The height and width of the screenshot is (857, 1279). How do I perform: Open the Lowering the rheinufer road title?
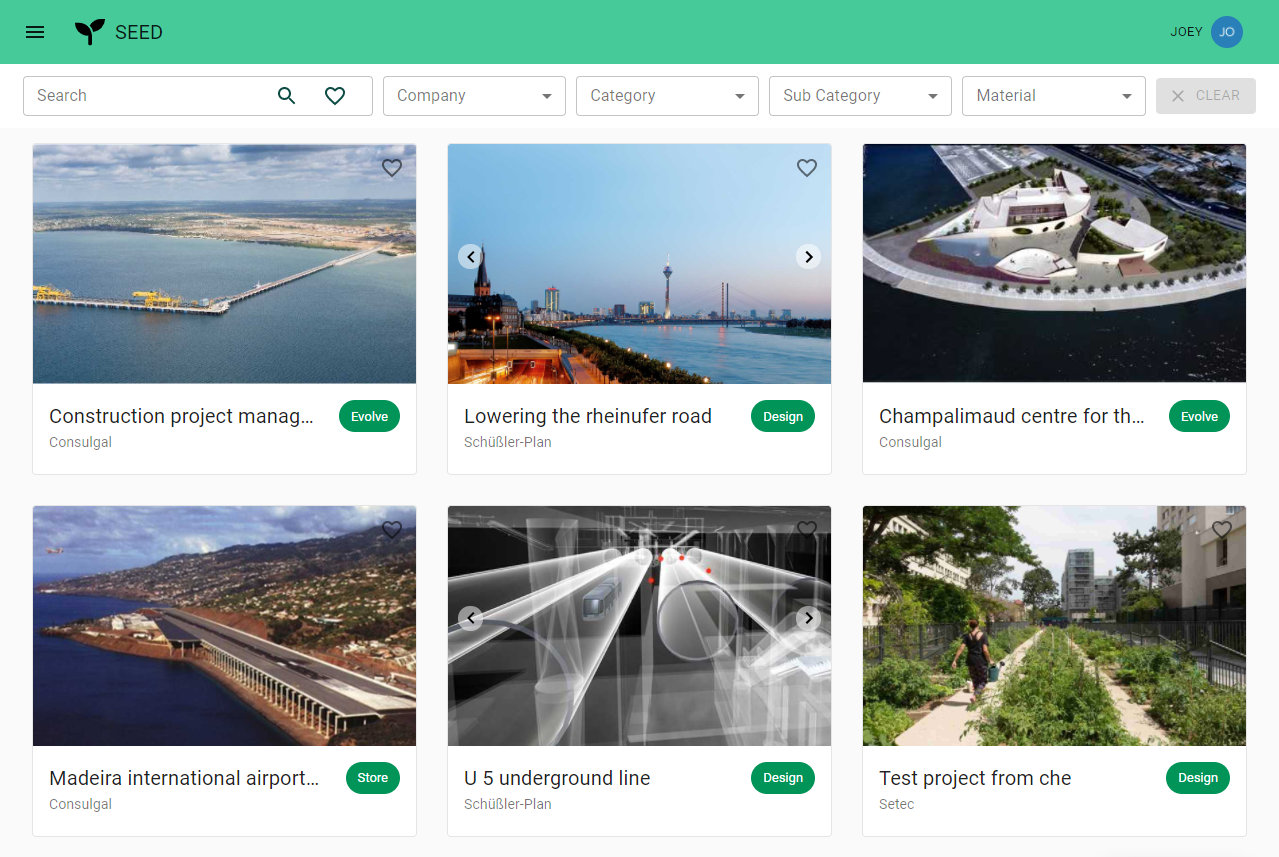[588, 416]
